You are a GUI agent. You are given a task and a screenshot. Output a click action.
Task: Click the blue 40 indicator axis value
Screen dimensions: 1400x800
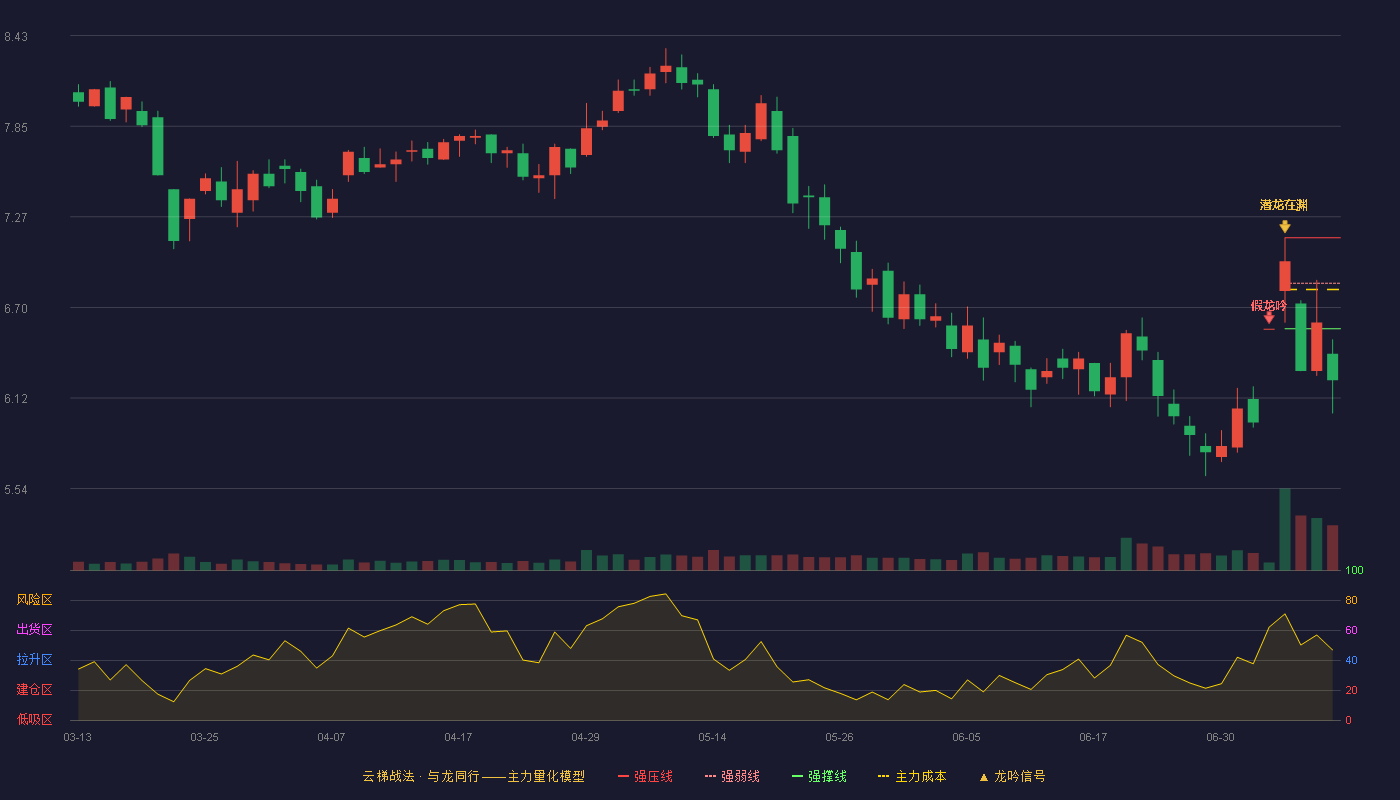click(x=1351, y=660)
